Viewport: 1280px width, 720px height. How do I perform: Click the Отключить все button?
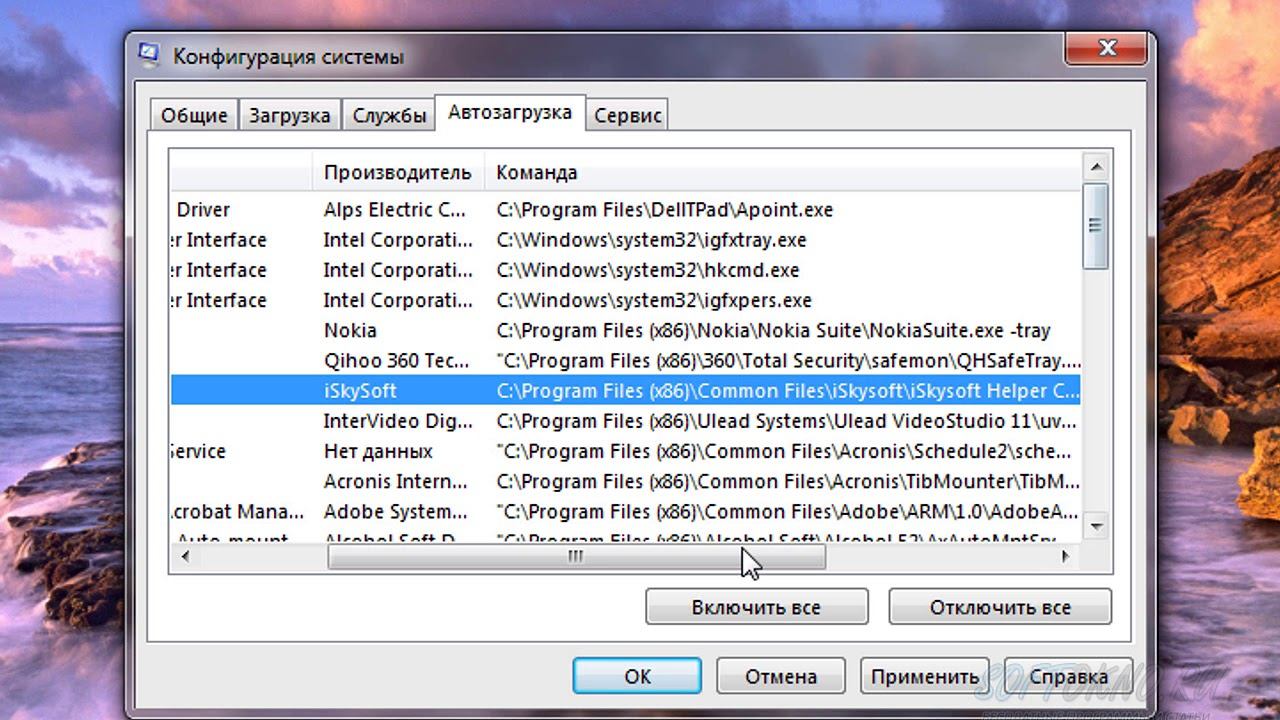tap(1000, 607)
